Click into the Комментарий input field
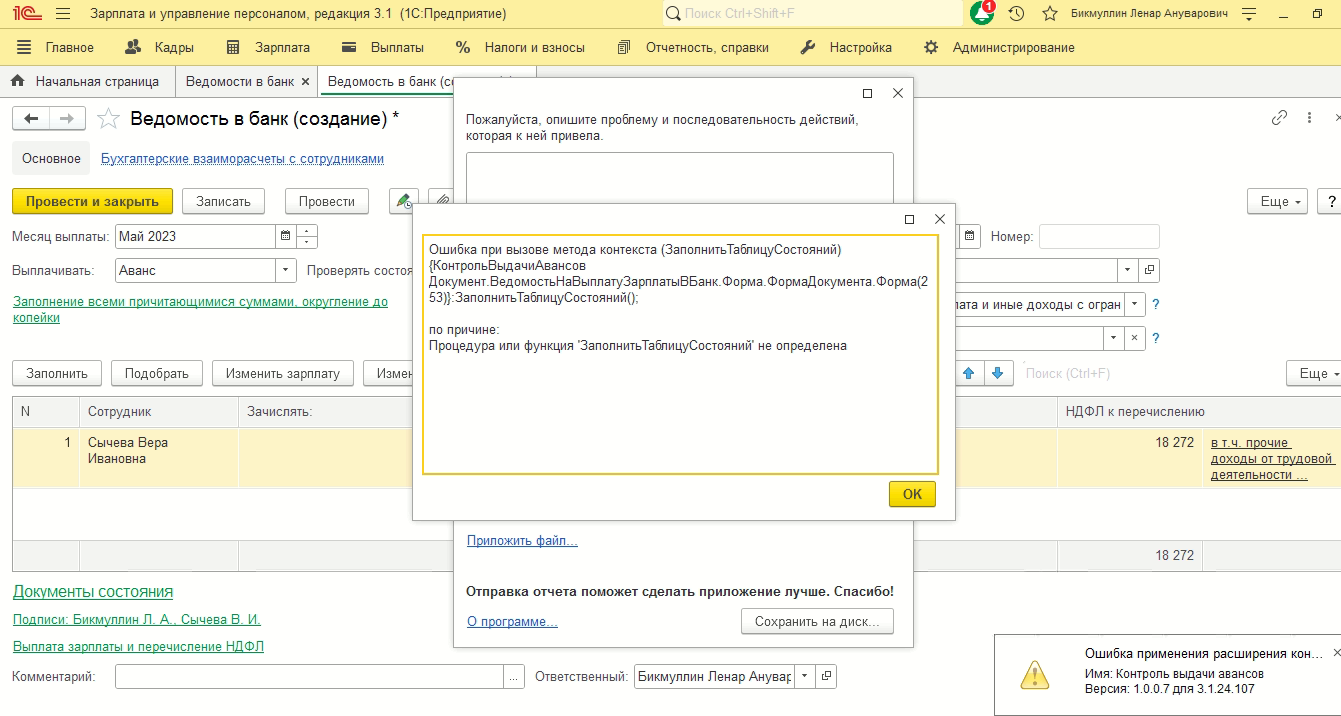The image size is (1341, 716). tap(309, 677)
